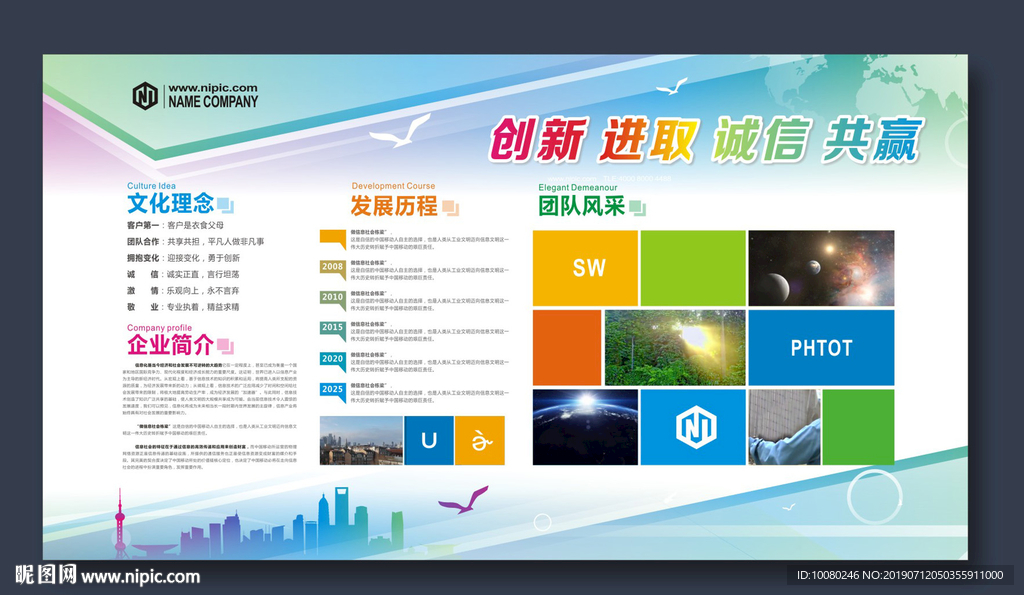Select the 2010 timeline marker
Screen dimensions: 1024x595
coord(332,300)
